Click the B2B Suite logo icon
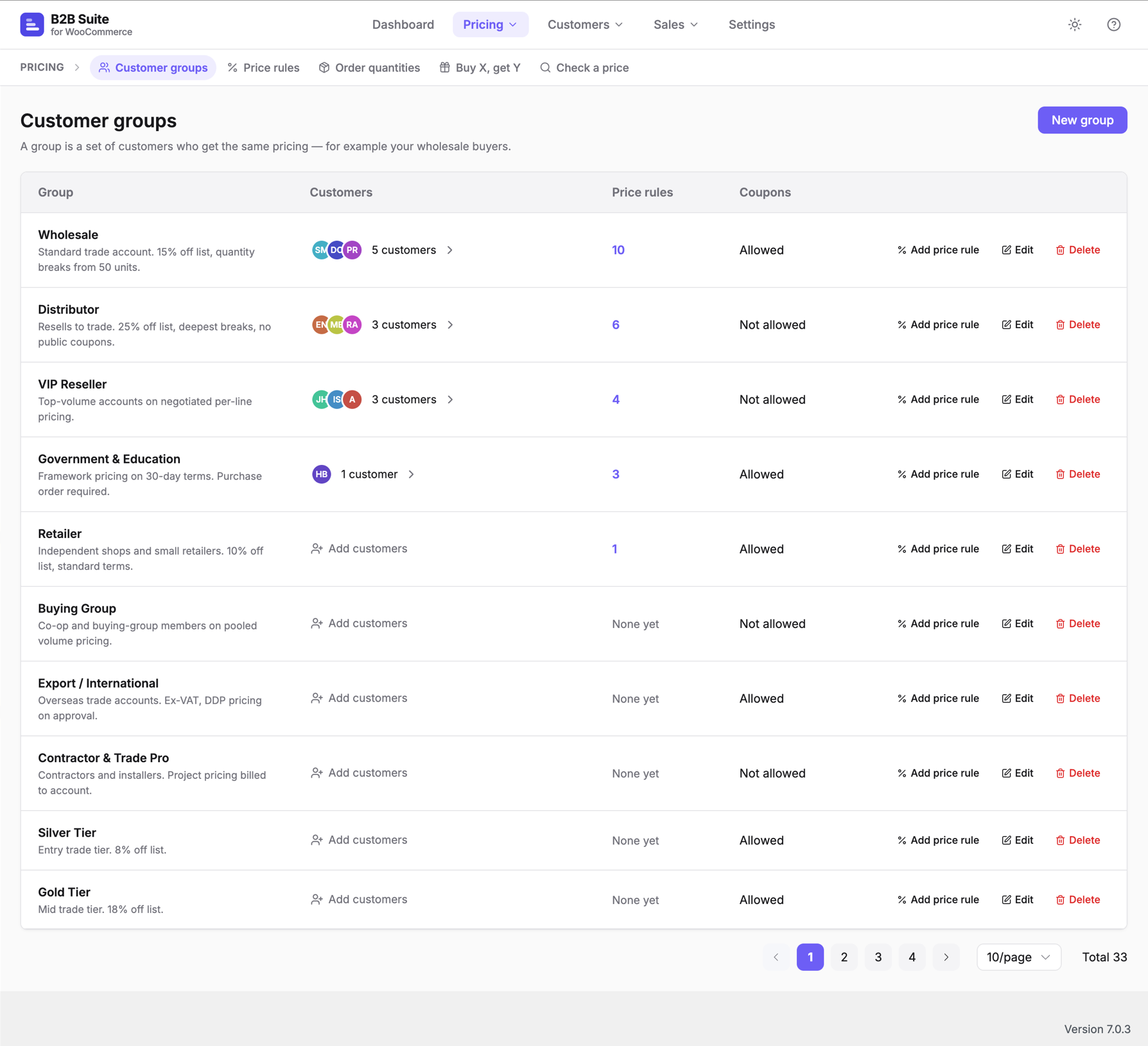This screenshot has width=1148, height=1046. pyautogui.click(x=32, y=24)
